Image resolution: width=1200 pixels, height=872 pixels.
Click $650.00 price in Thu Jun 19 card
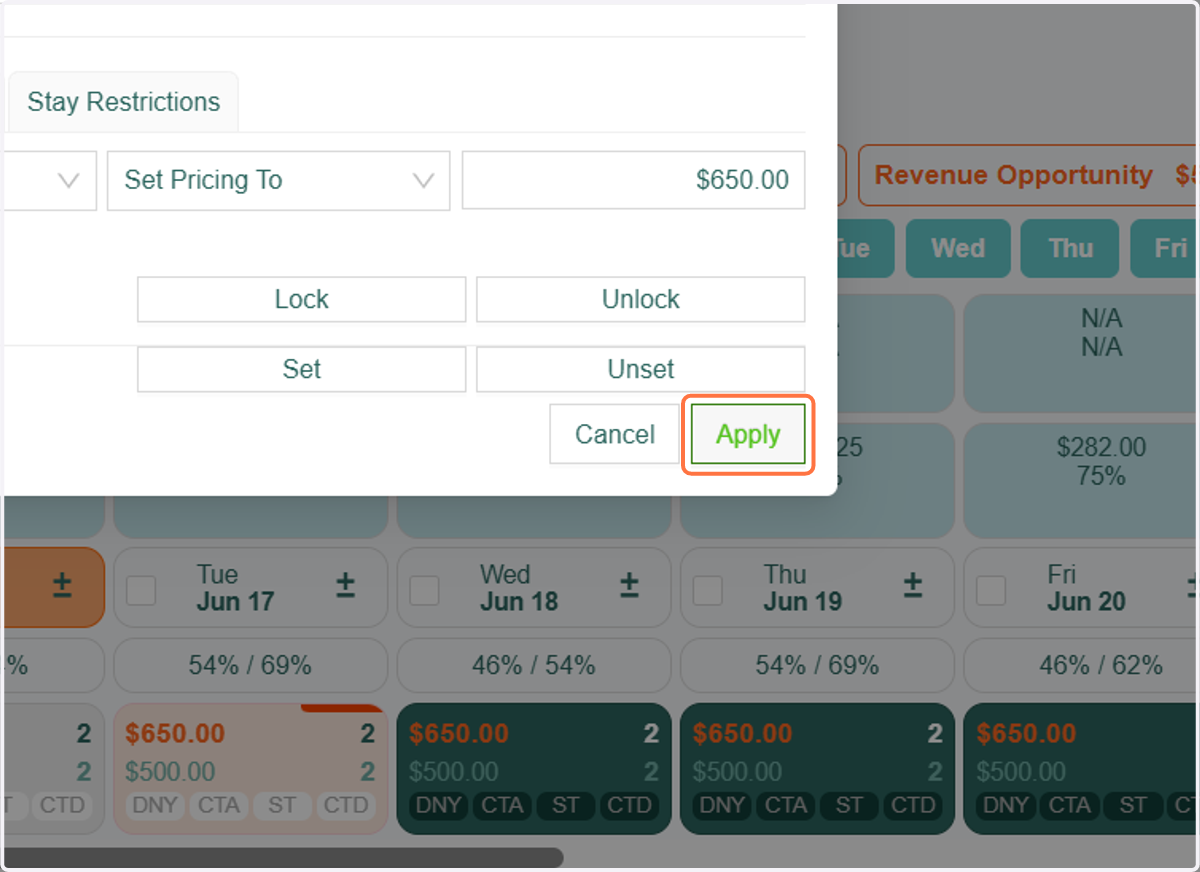click(742, 733)
